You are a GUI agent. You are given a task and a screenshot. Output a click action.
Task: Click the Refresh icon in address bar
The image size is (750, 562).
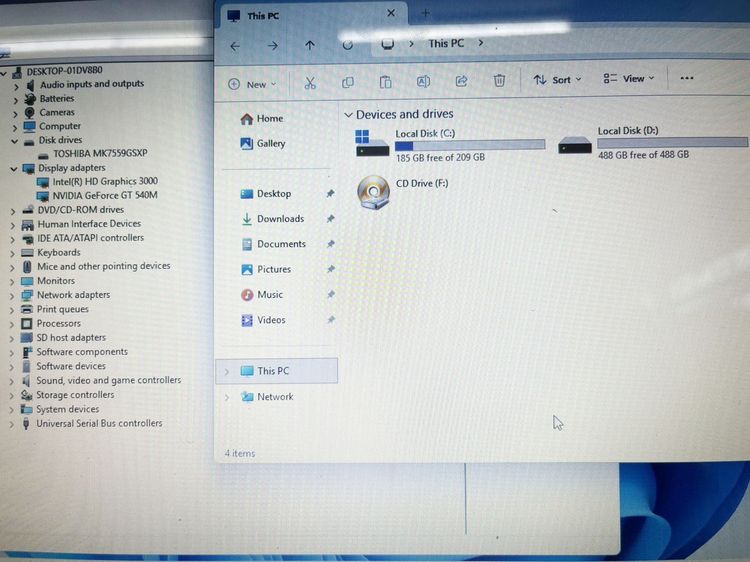tap(348, 45)
